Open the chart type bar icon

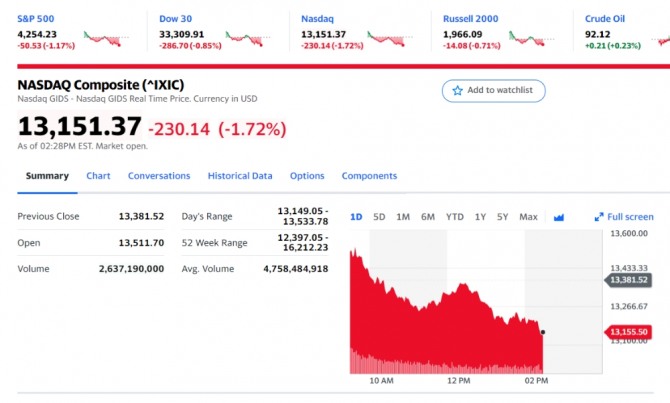[559, 217]
